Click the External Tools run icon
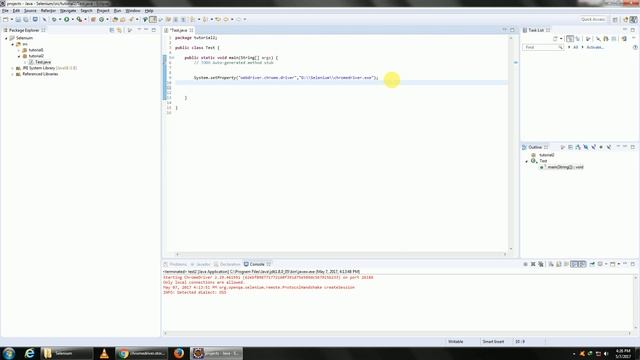 [x=79, y=19]
